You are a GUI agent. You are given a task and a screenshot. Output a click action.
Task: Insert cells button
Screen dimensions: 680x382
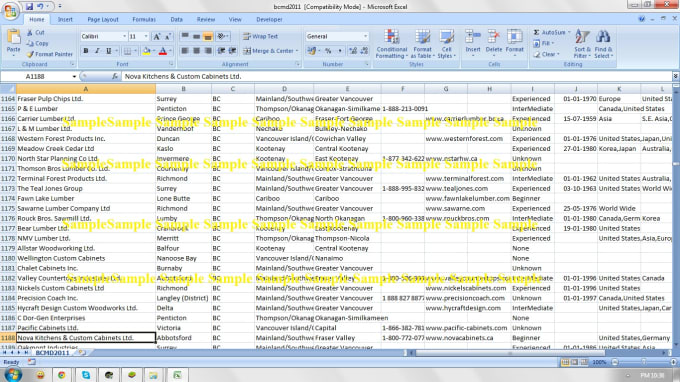[x=473, y=42]
